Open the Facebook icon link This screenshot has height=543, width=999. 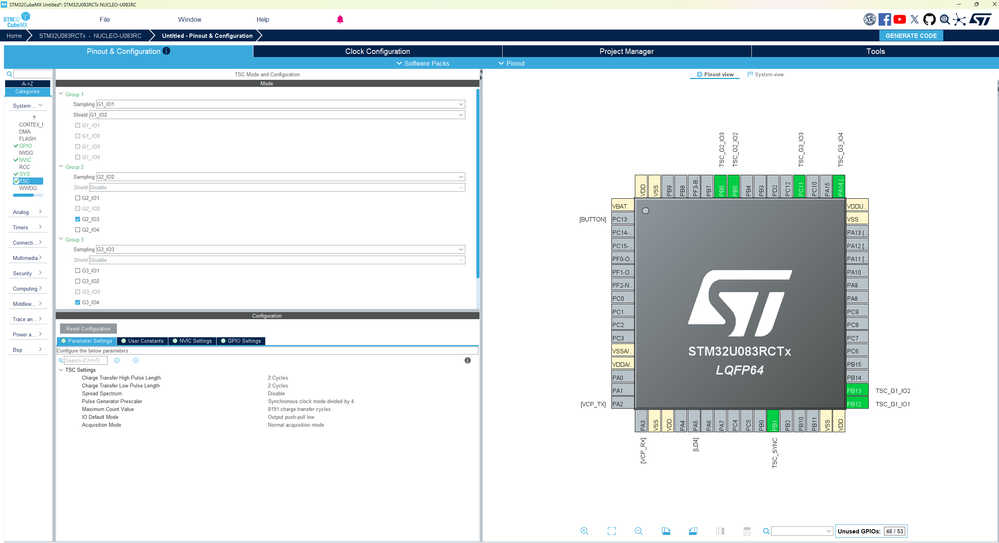(884, 20)
